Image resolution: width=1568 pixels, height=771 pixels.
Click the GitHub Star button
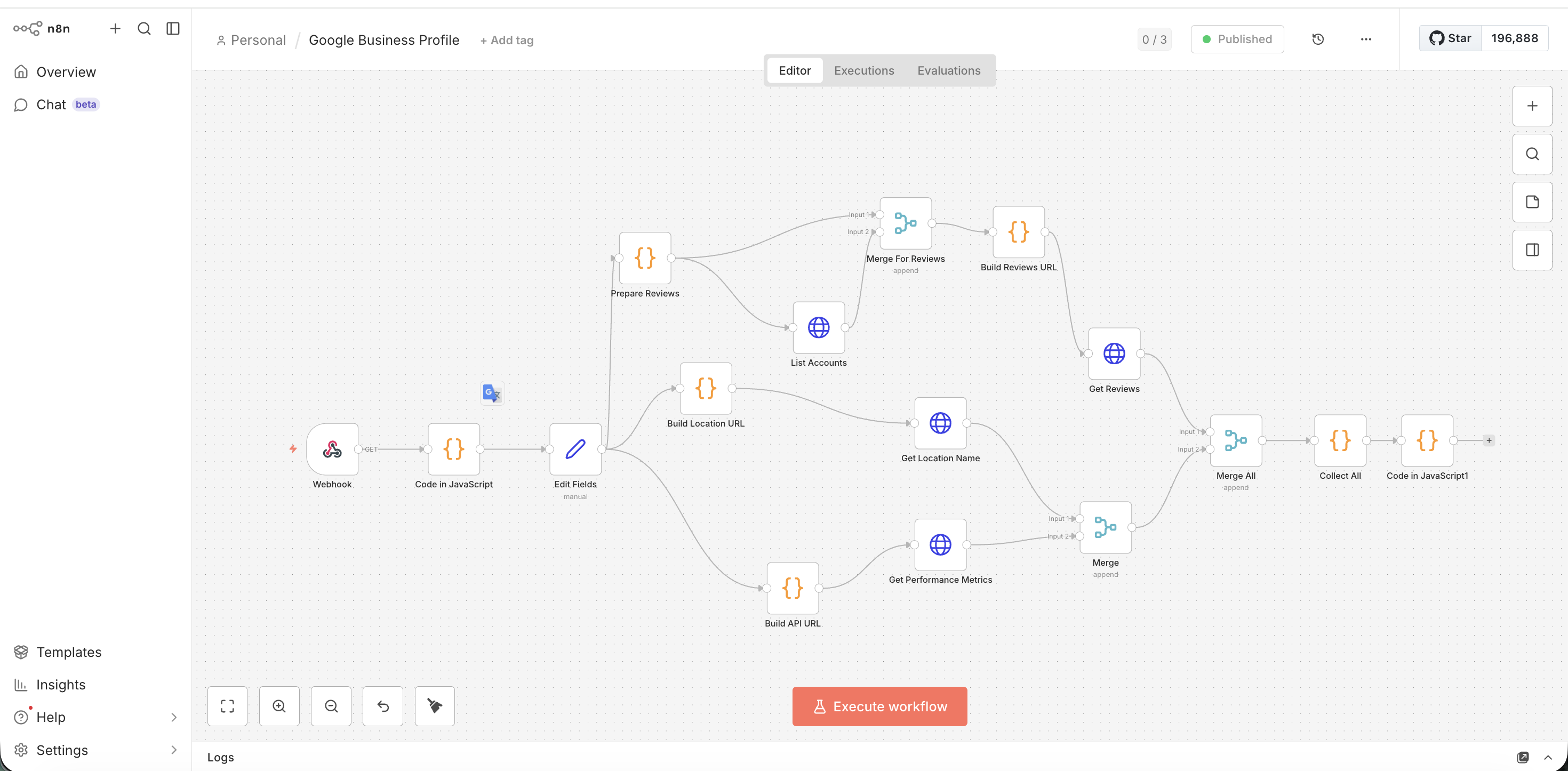pos(1450,38)
